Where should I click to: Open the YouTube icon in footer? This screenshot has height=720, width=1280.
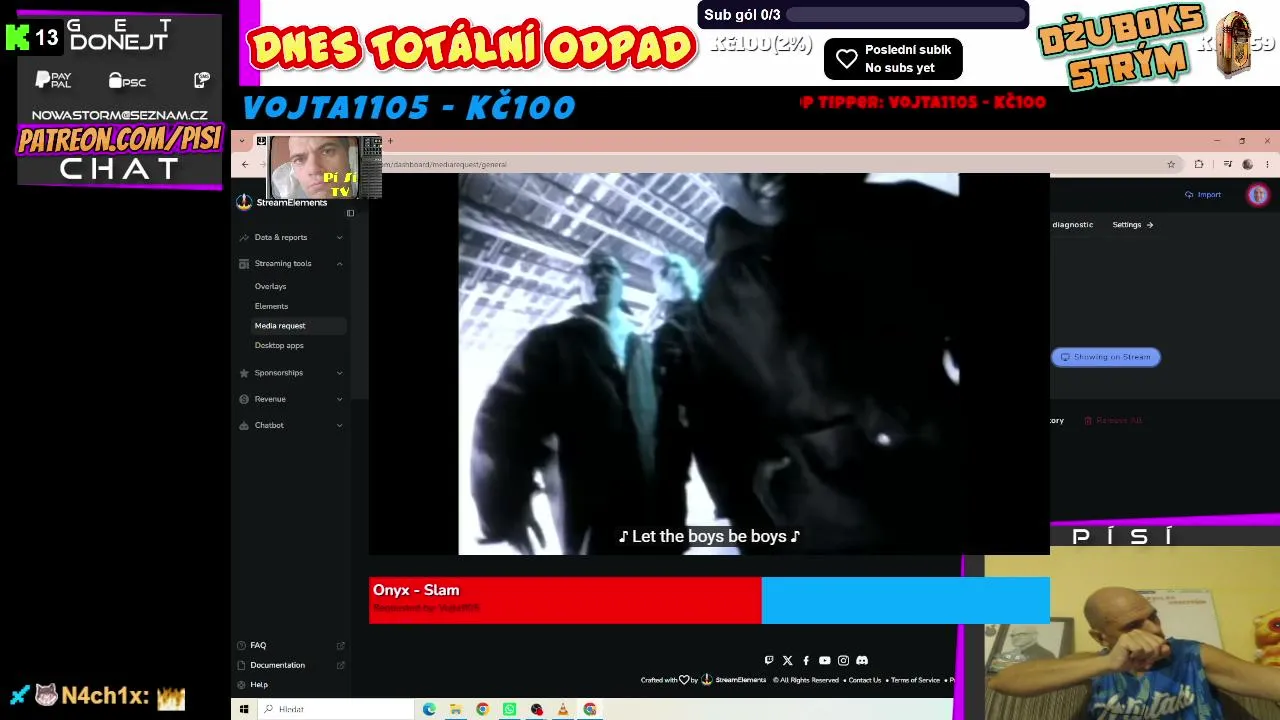(824, 660)
